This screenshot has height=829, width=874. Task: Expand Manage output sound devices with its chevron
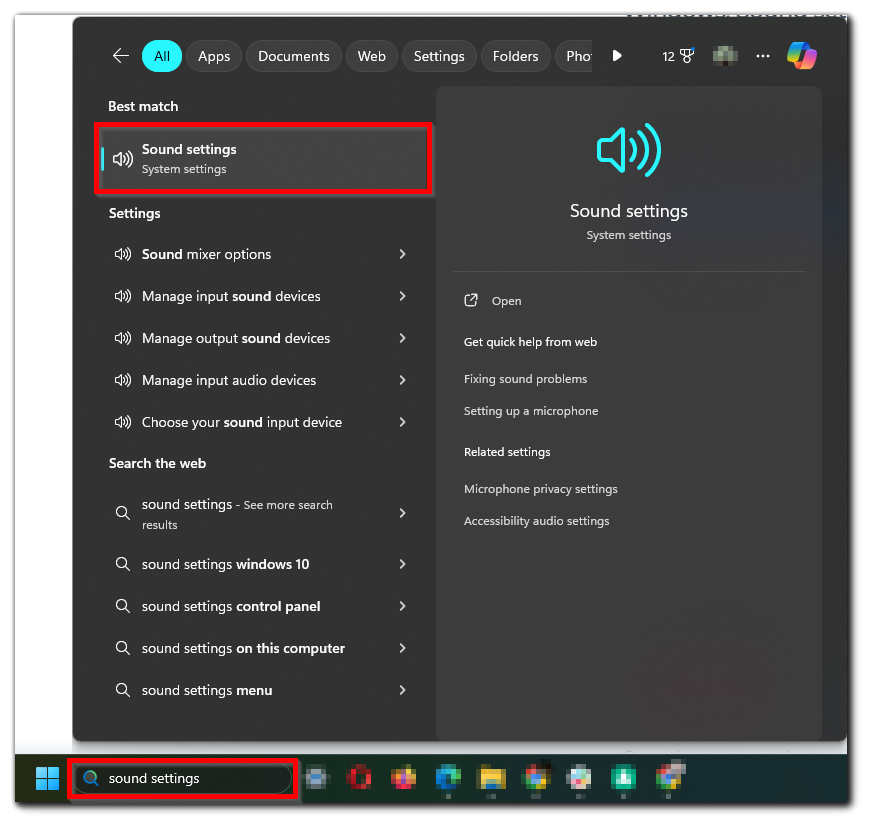pos(402,338)
